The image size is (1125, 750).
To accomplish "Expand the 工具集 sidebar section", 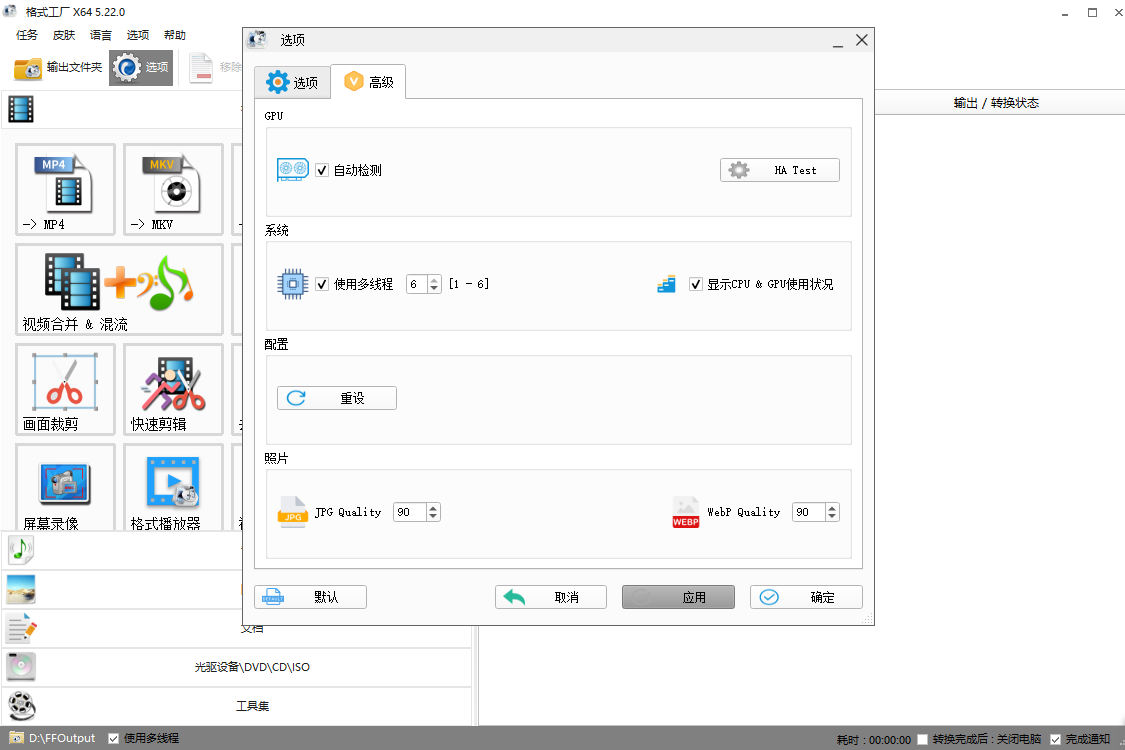I will (254, 705).
